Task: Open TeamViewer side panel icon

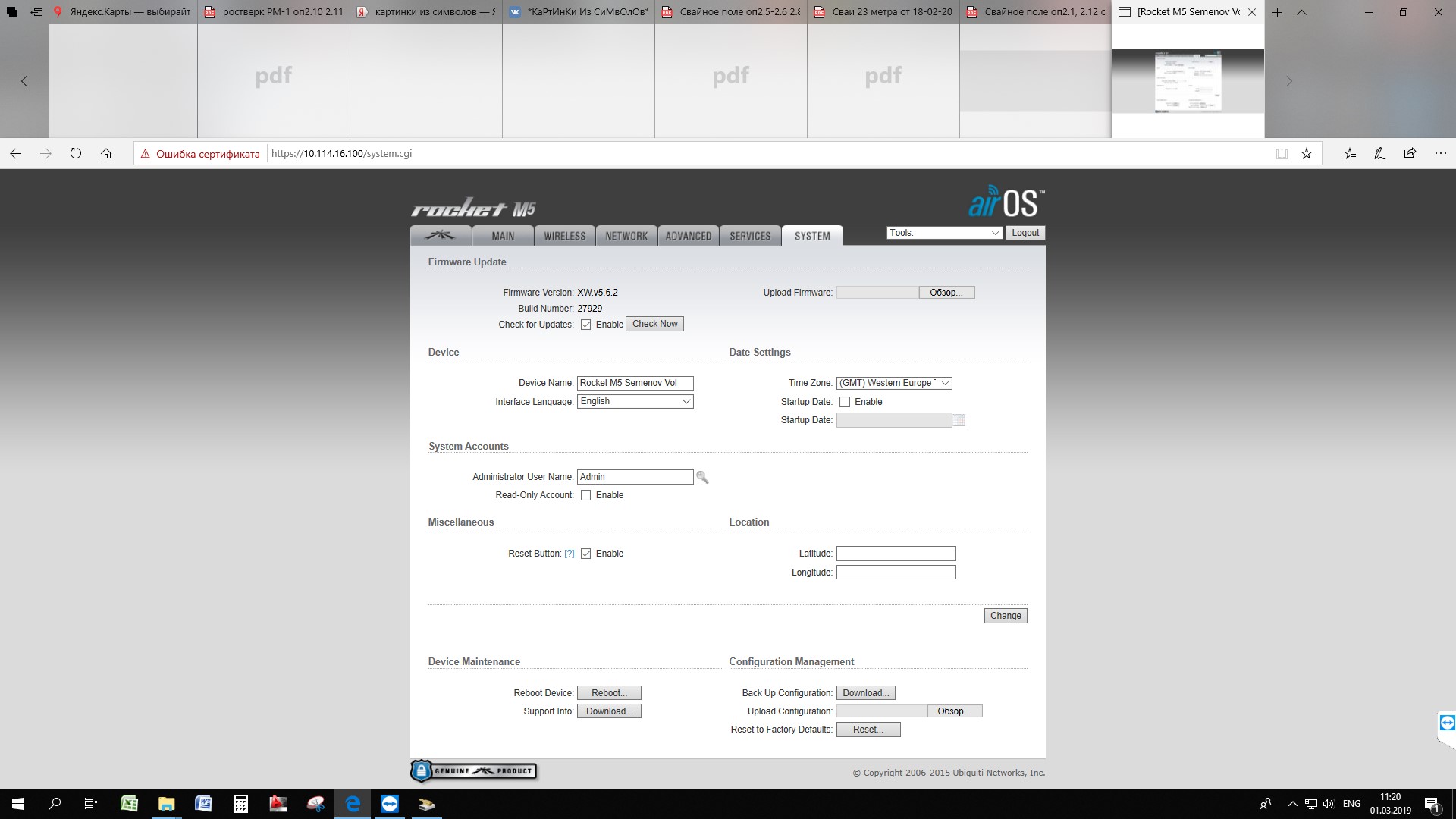Action: coord(1447,723)
